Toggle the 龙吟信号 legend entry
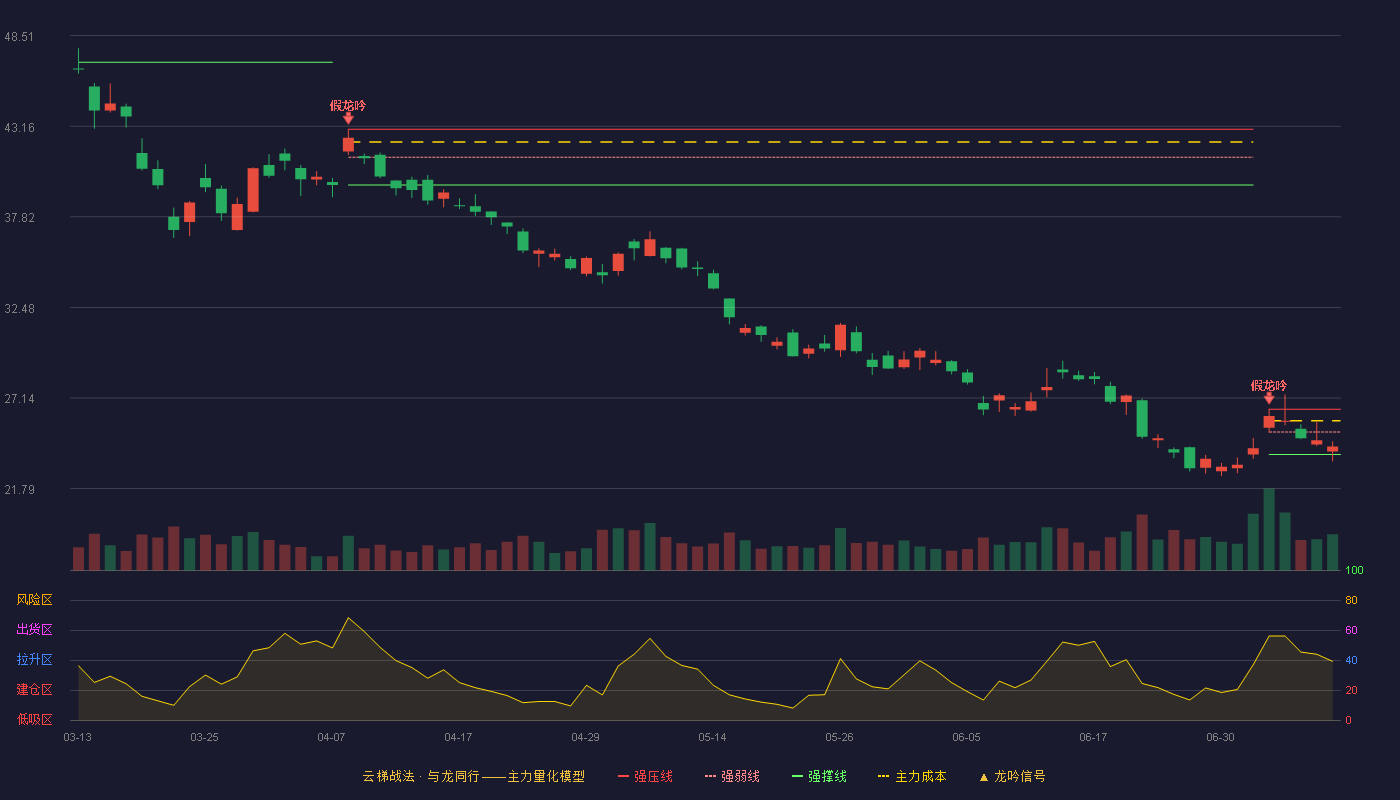 (x=1012, y=776)
